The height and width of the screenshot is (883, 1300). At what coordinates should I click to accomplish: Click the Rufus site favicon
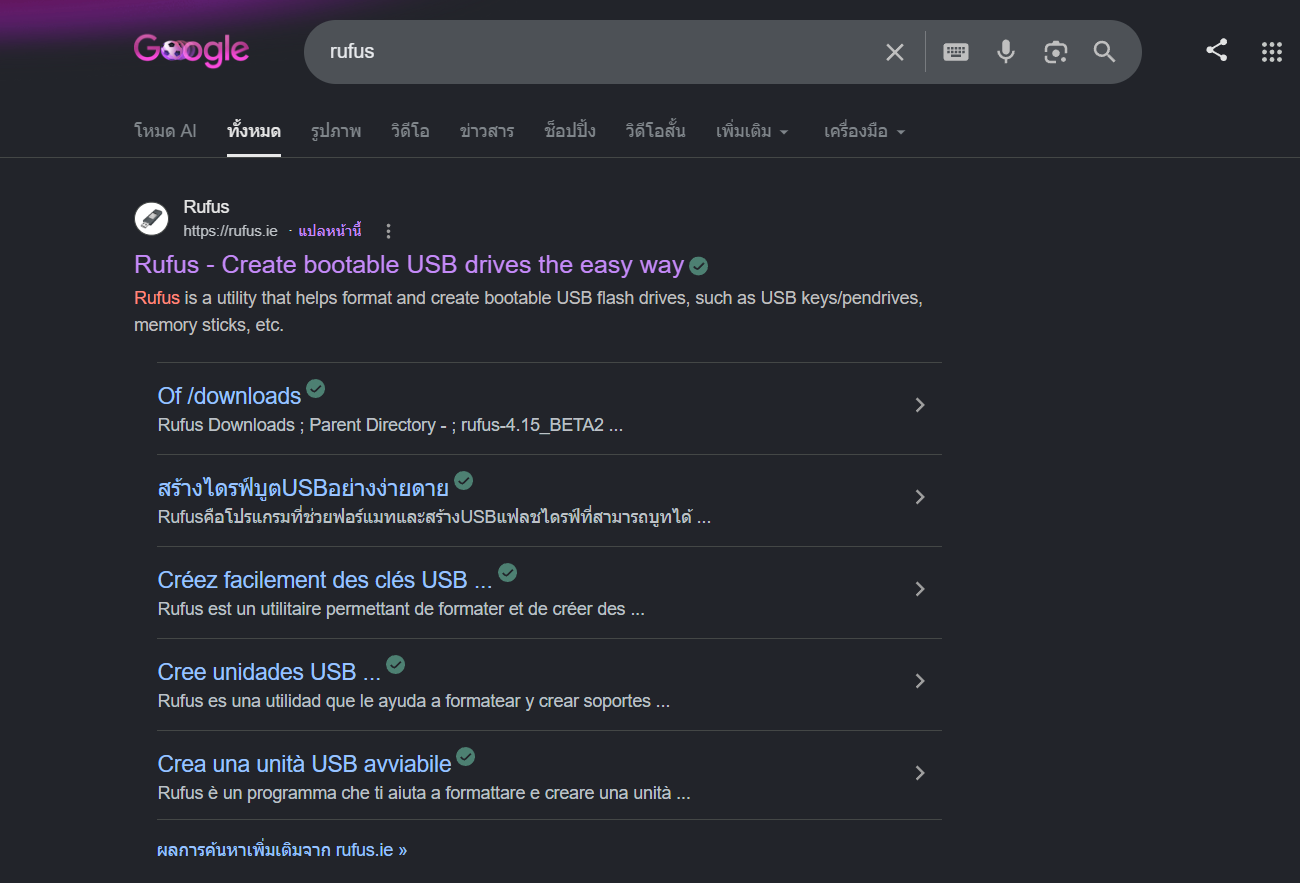pos(151,218)
